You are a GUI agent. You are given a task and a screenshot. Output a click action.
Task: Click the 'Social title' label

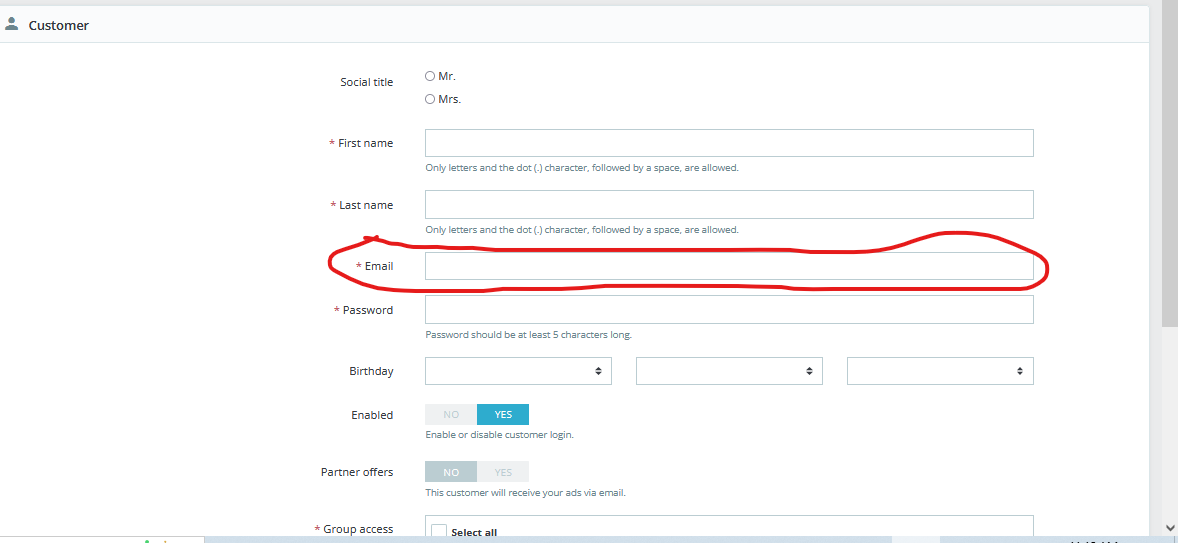click(x=367, y=83)
